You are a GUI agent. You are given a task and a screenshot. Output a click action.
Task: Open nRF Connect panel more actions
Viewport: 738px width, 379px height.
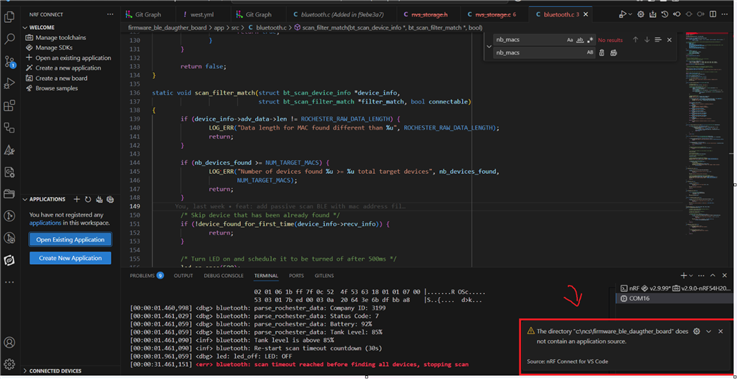pos(110,15)
